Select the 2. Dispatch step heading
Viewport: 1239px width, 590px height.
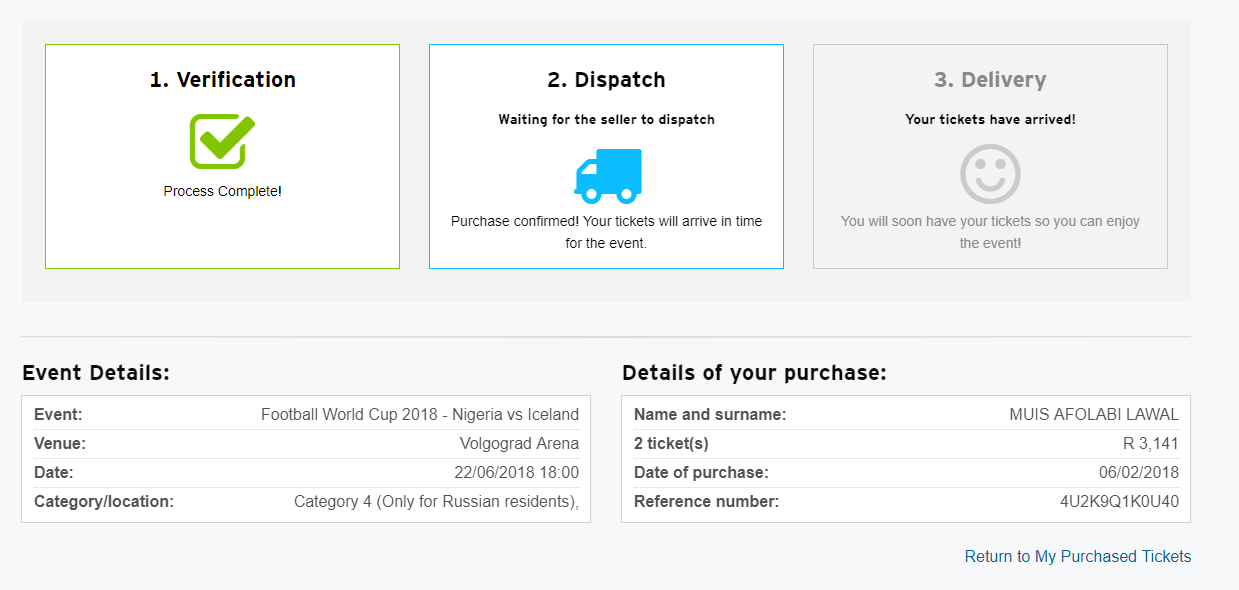(x=607, y=80)
